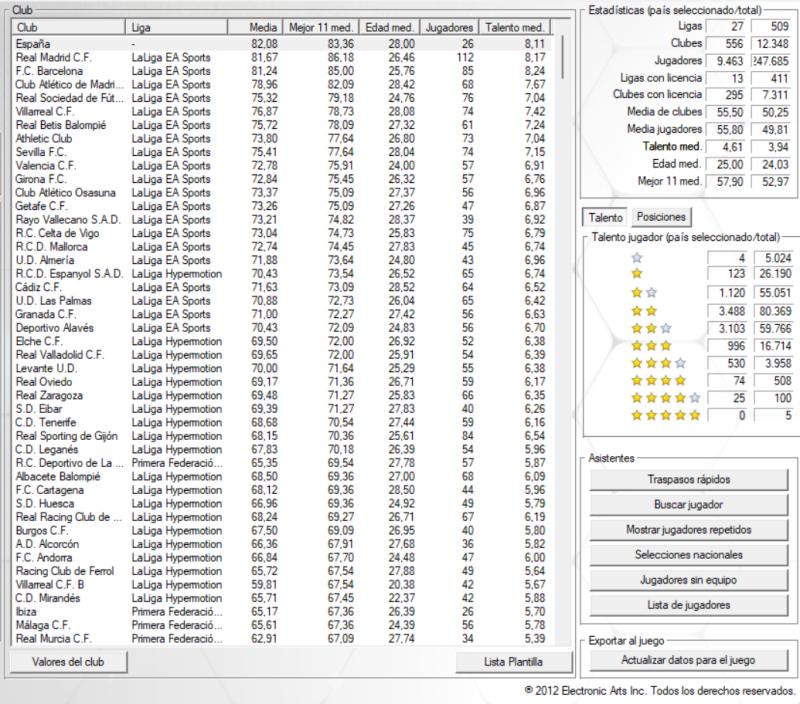This screenshot has width=800, height=704.
Task: Select S.D. Eibar row
Action: [x=284, y=409]
